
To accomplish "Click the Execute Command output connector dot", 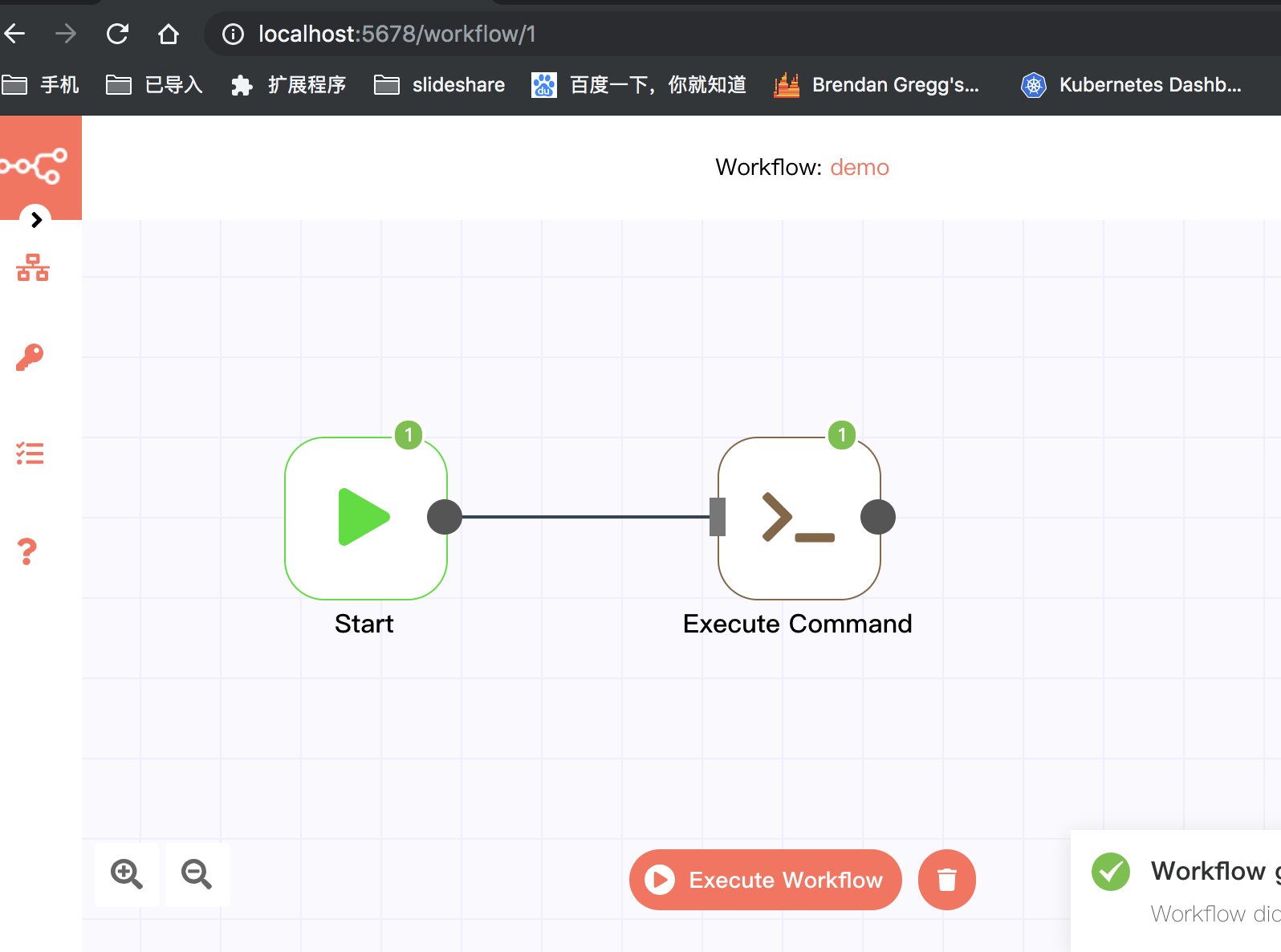I will click(878, 517).
